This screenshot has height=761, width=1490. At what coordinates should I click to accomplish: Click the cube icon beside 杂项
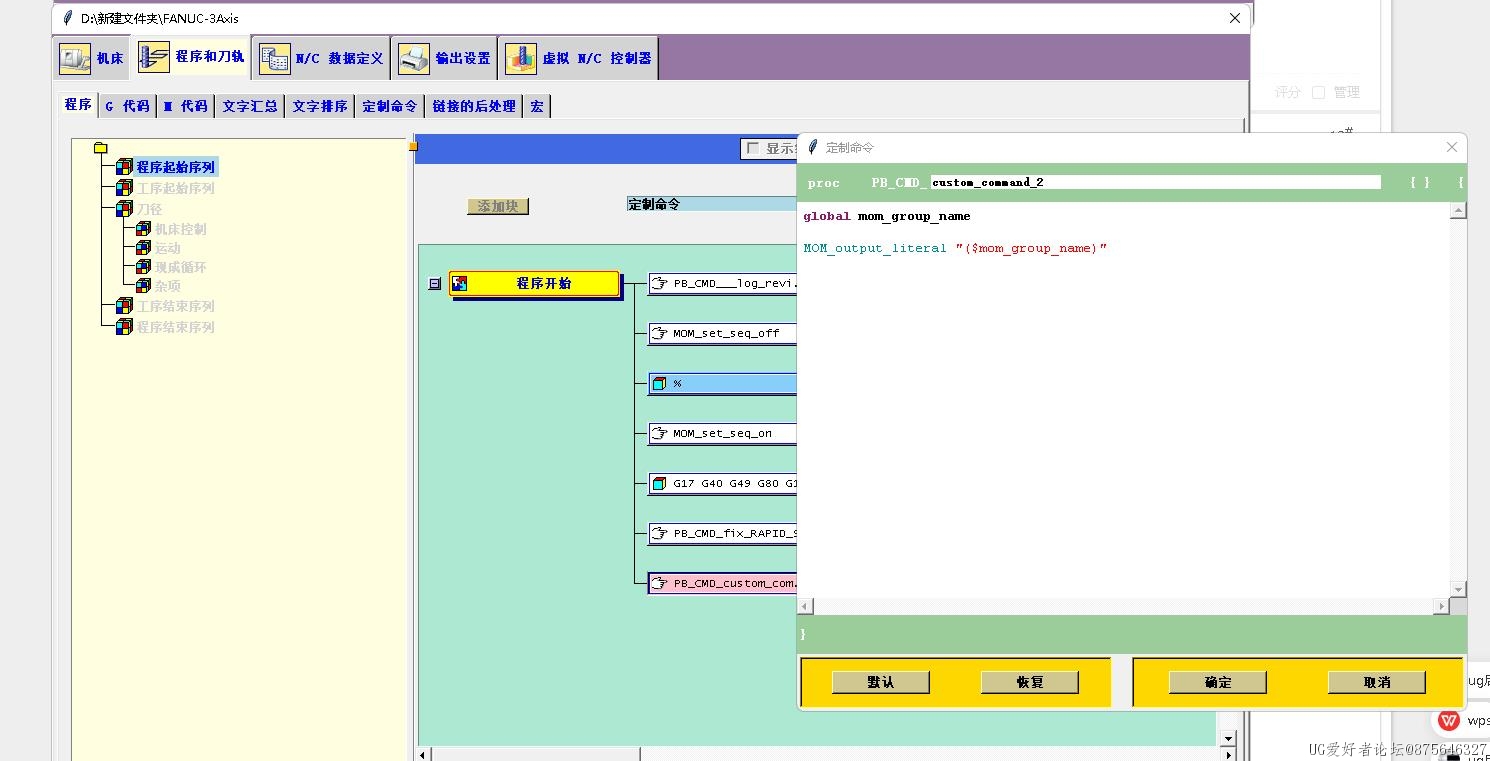(143, 286)
